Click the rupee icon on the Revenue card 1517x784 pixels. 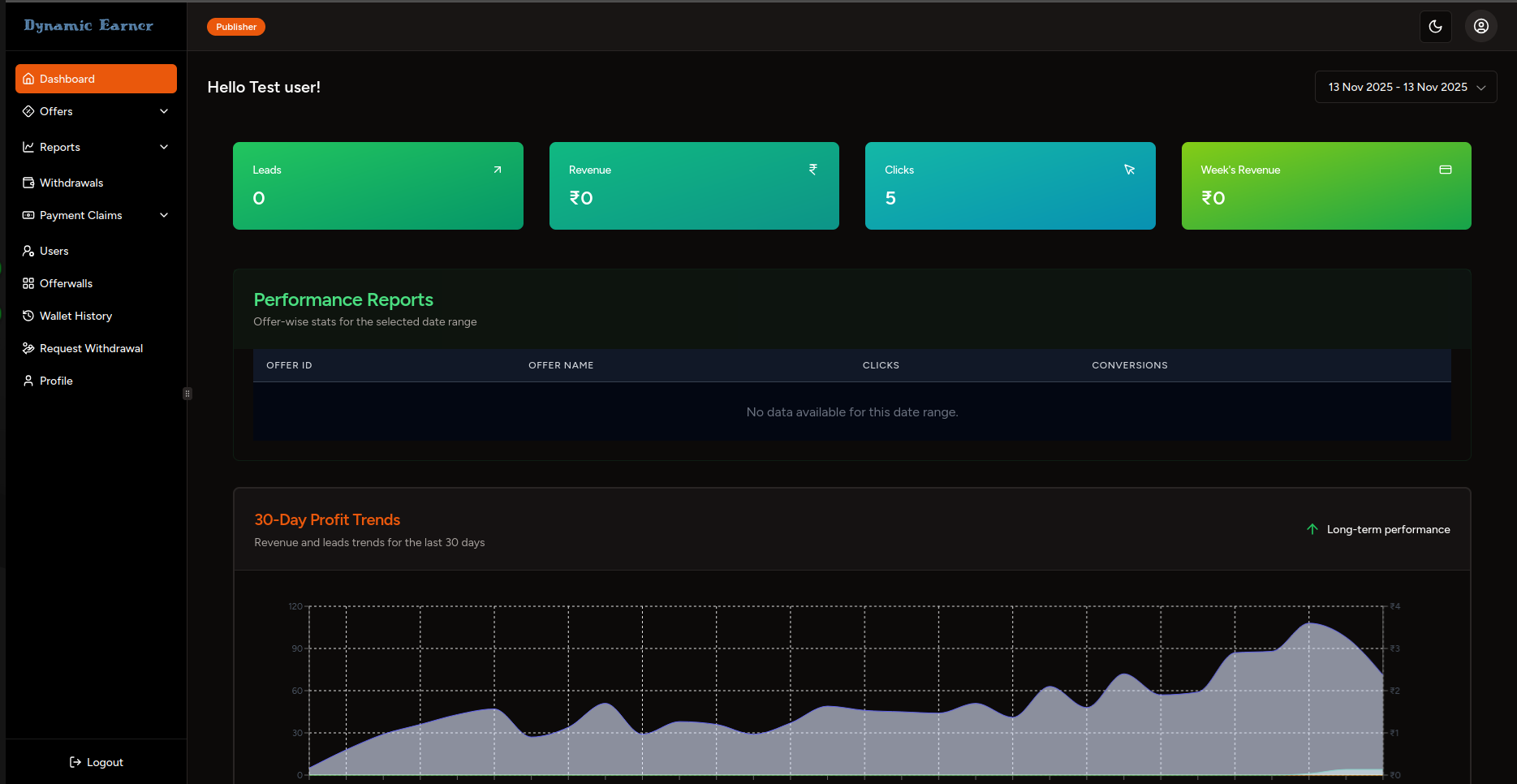point(812,170)
